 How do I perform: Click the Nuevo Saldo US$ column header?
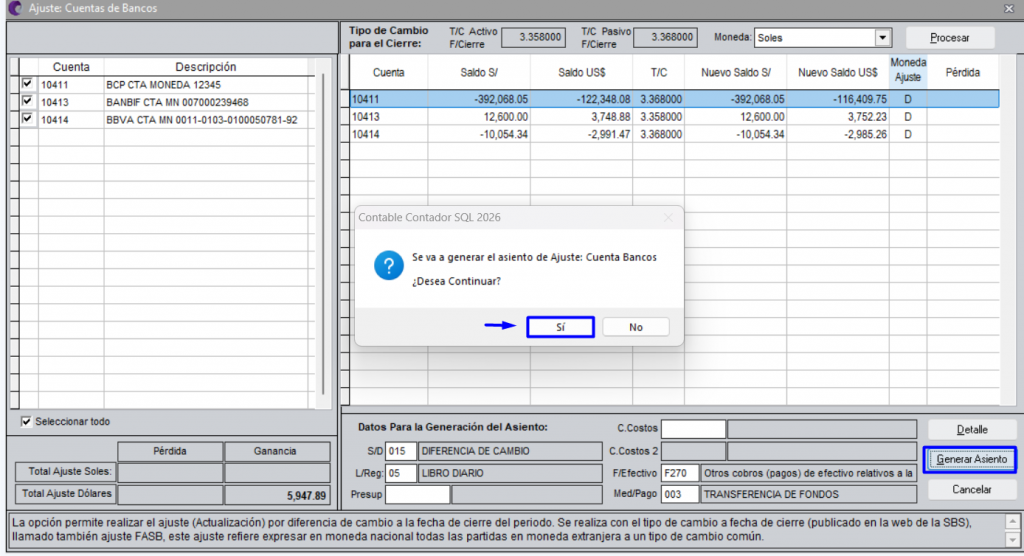(838, 73)
